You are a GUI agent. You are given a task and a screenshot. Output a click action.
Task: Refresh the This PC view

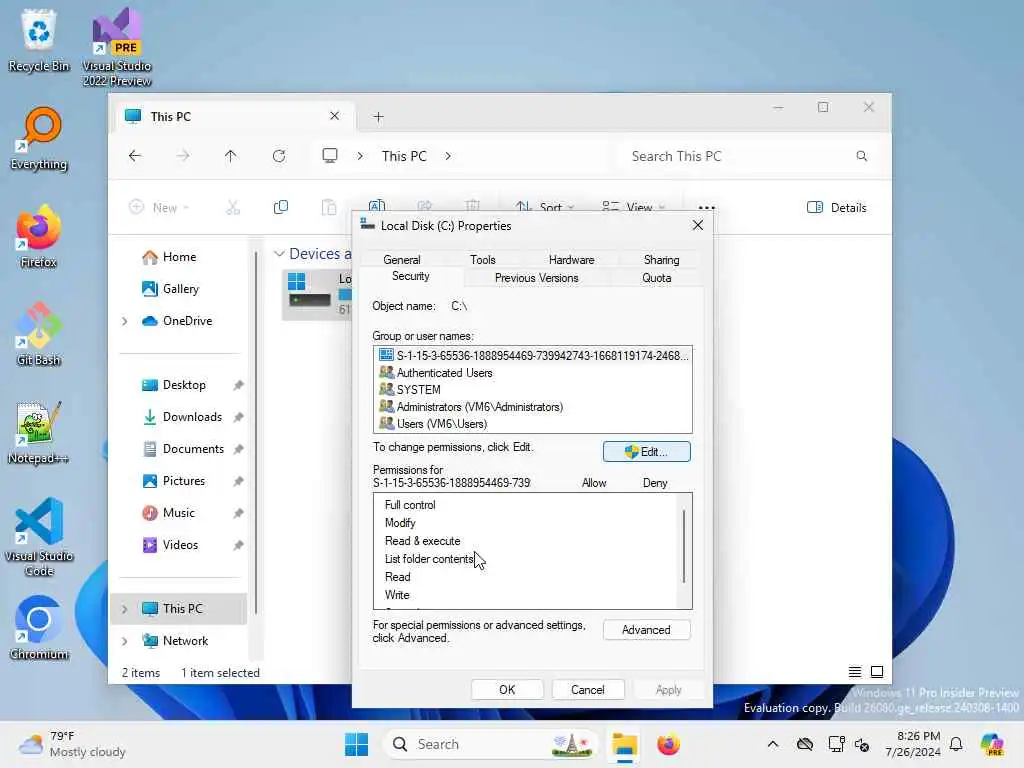point(279,156)
